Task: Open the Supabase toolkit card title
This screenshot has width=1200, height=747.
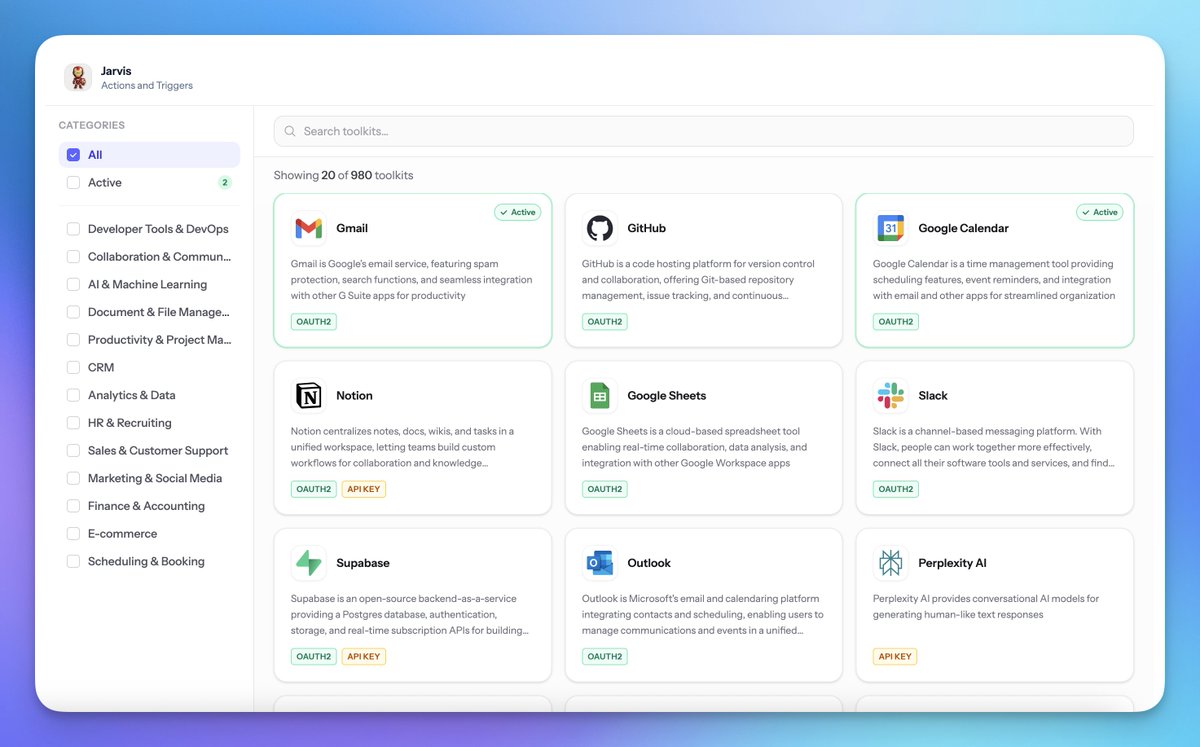Action: (x=363, y=563)
